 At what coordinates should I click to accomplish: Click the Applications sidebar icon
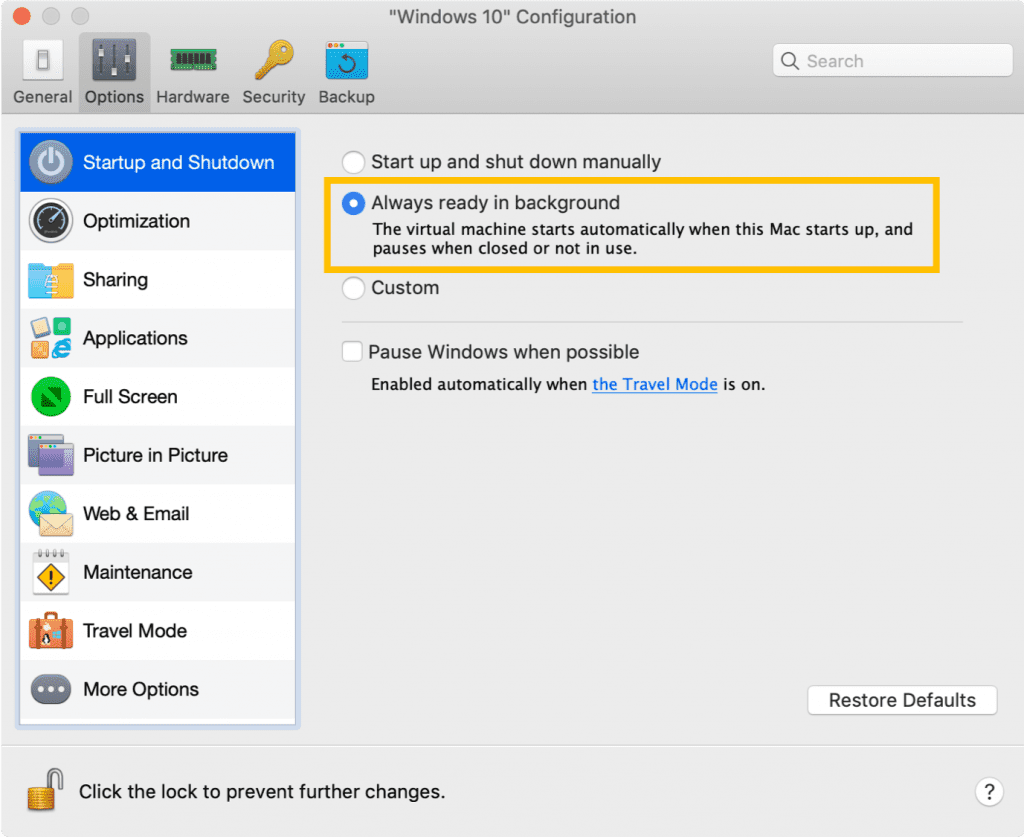click(x=51, y=338)
